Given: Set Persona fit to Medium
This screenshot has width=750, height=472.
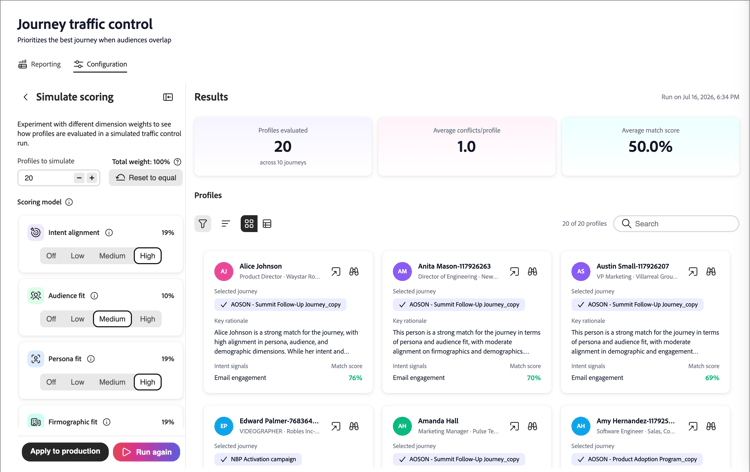Looking at the screenshot, I should tap(112, 382).
